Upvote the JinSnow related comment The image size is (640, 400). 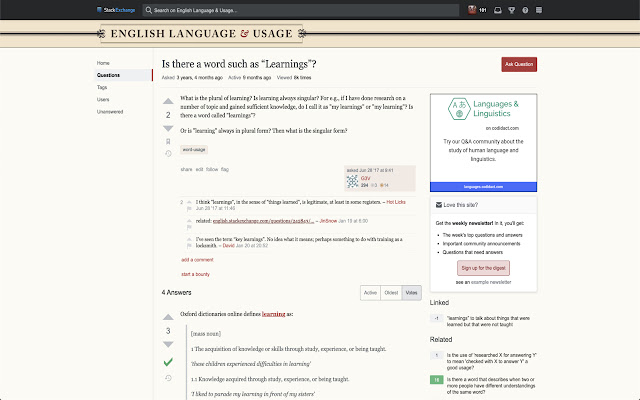pos(189,221)
